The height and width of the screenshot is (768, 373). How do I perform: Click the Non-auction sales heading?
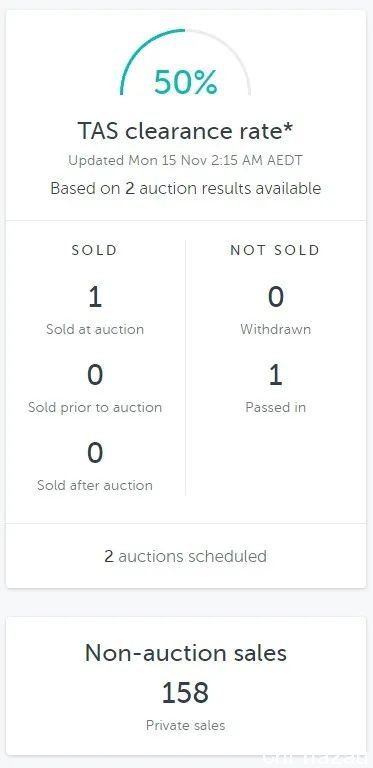tap(186, 653)
